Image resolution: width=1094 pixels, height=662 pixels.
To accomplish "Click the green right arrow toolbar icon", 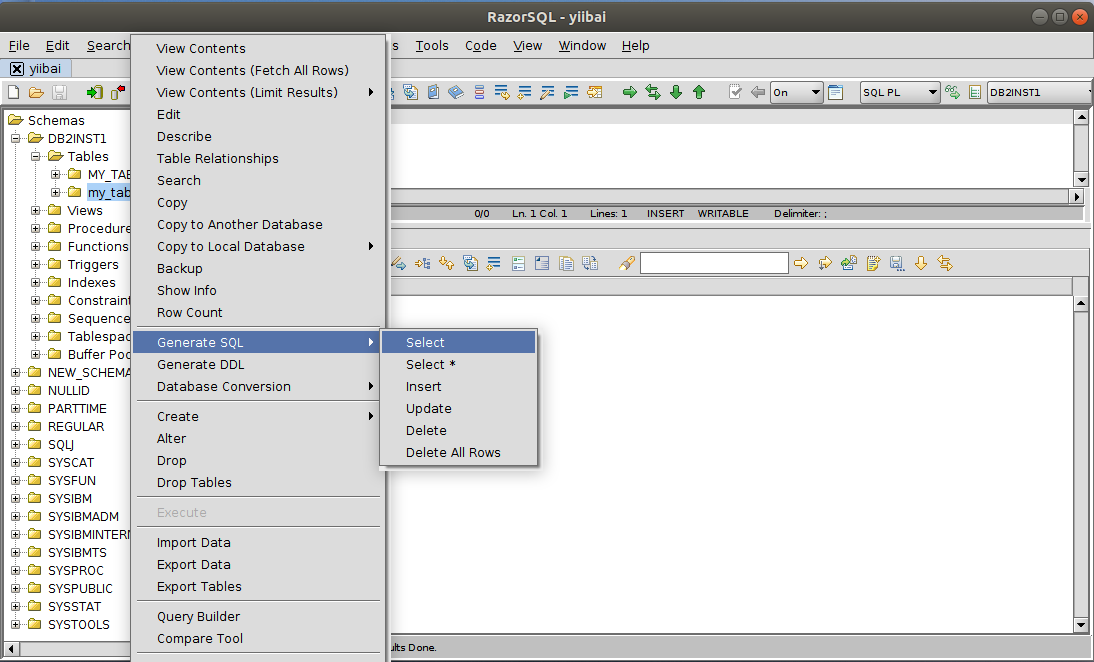I will (630, 92).
